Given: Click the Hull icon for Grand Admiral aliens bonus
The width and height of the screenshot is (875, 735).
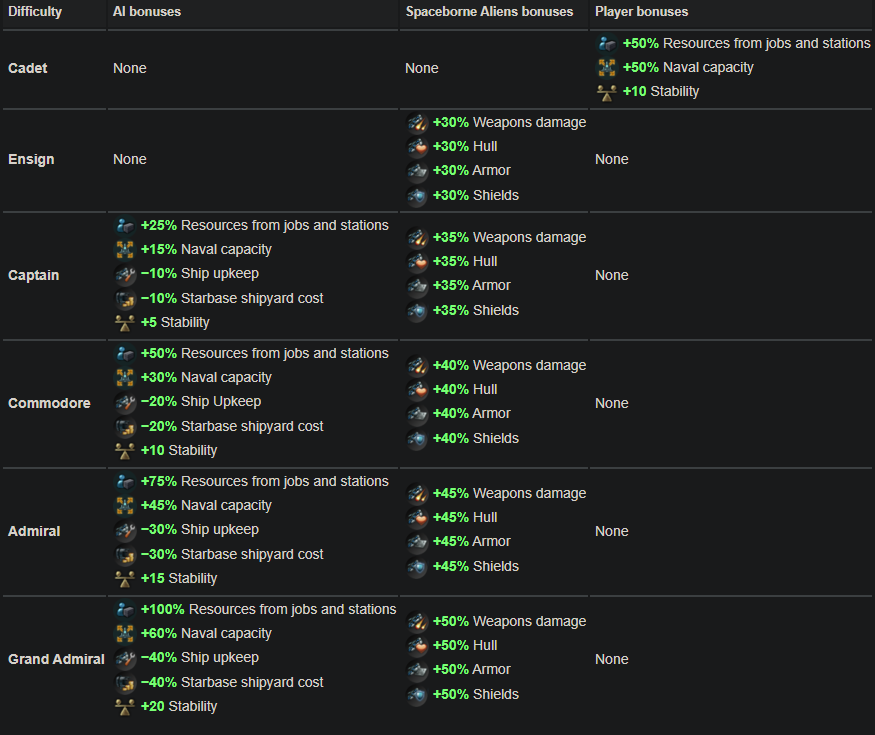Looking at the screenshot, I should click(x=415, y=645).
